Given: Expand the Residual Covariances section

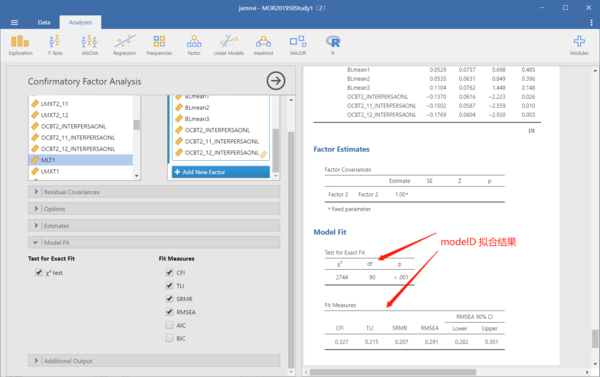Looking at the screenshot, I should pos(154,192).
